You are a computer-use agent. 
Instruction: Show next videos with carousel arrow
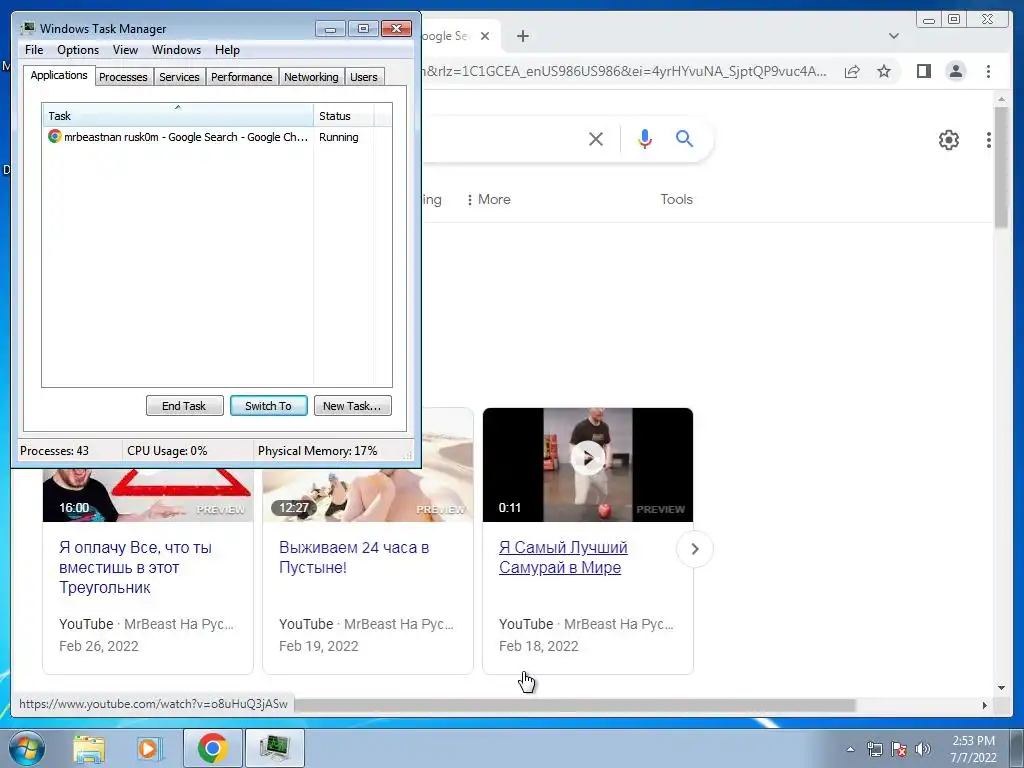pos(695,549)
